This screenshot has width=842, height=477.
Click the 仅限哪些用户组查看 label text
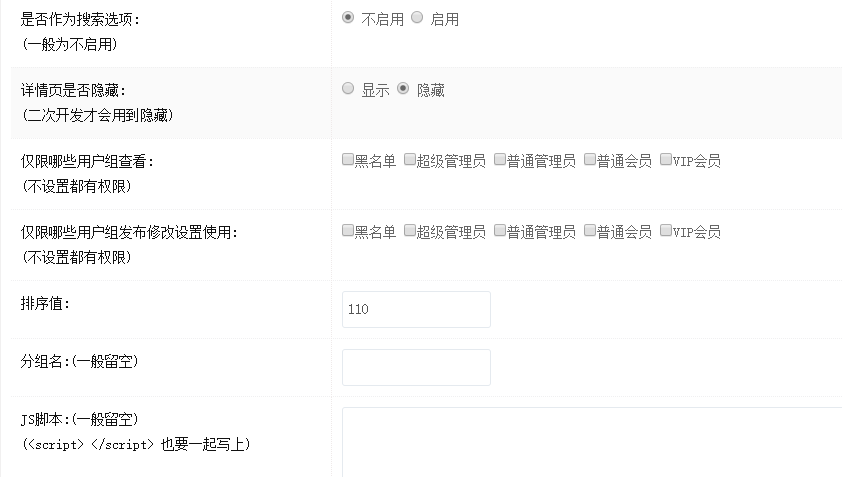pos(87,161)
